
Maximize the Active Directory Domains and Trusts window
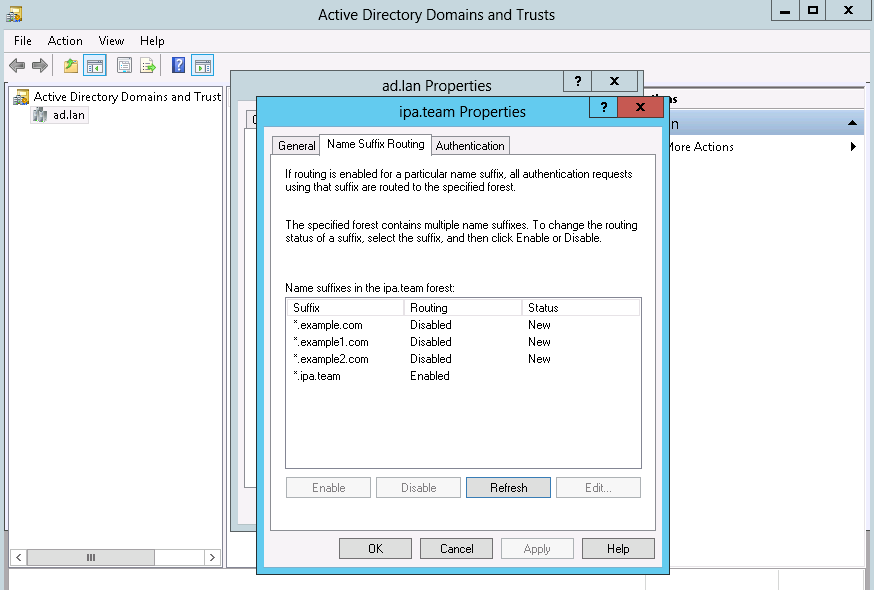coord(813,11)
